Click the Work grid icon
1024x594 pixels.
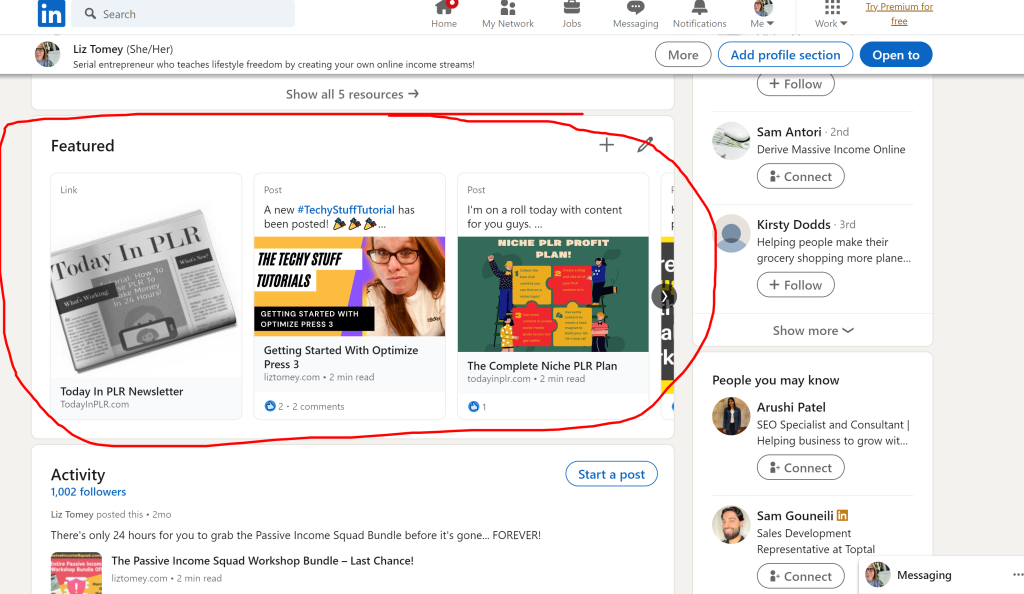point(832,7)
